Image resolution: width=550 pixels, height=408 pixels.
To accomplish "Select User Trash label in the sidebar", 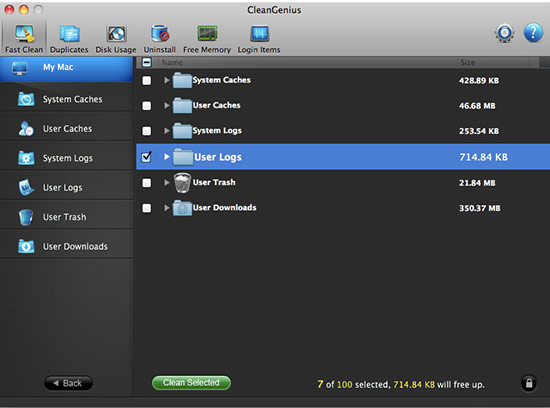I will tap(65, 217).
